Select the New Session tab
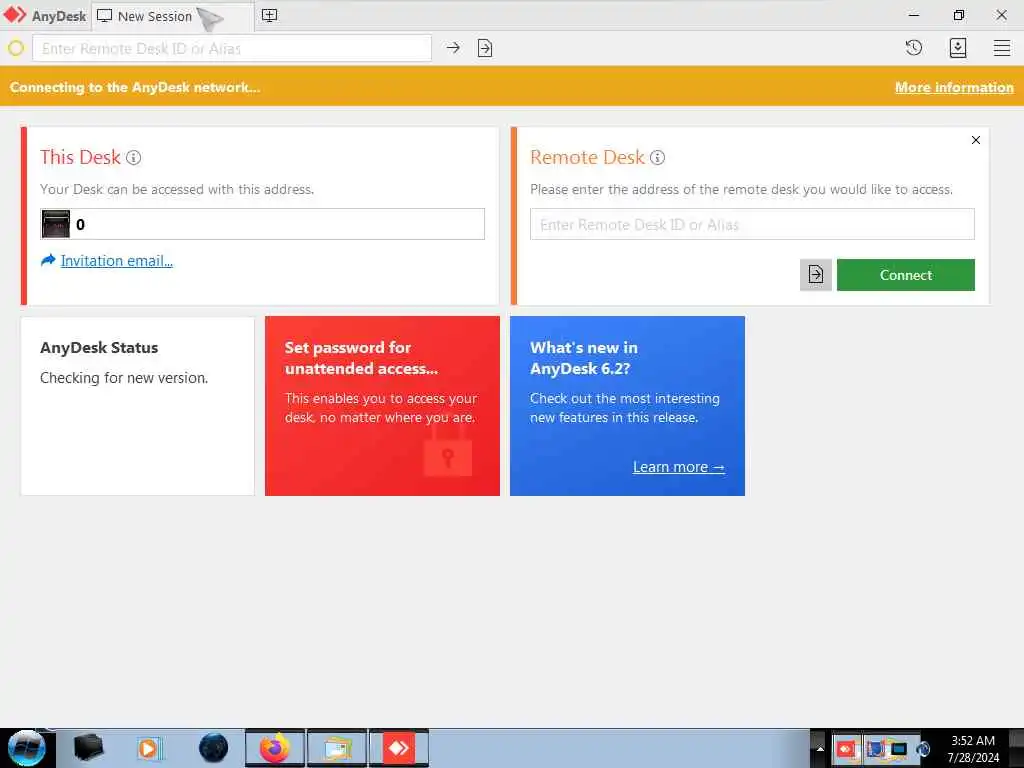 (x=172, y=16)
